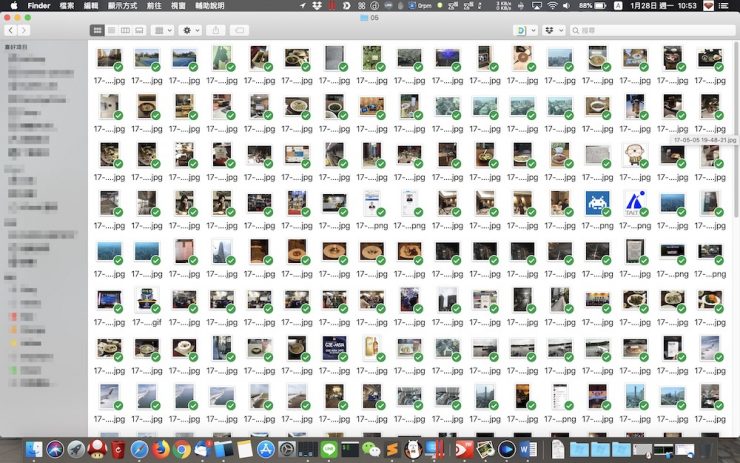Open the 檔案 menu
The width and height of the screenshot is (740, 463).
(x=67, y=6)
